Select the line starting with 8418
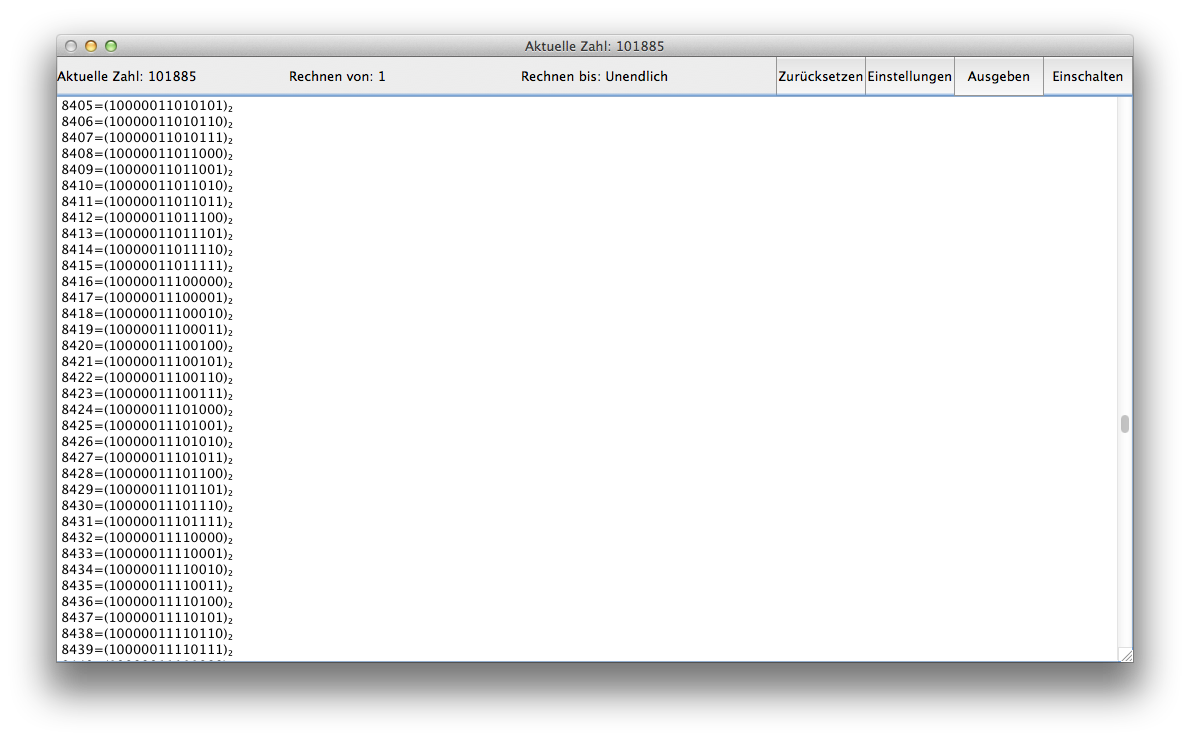This screenshot has height=741, width=1190. click(x=147, y=314)
